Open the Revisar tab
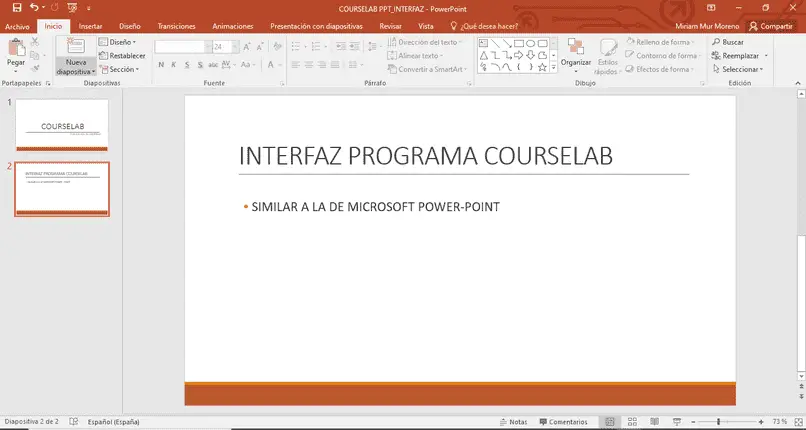Screen dimensions: 806x430 [x=391, y=26]
